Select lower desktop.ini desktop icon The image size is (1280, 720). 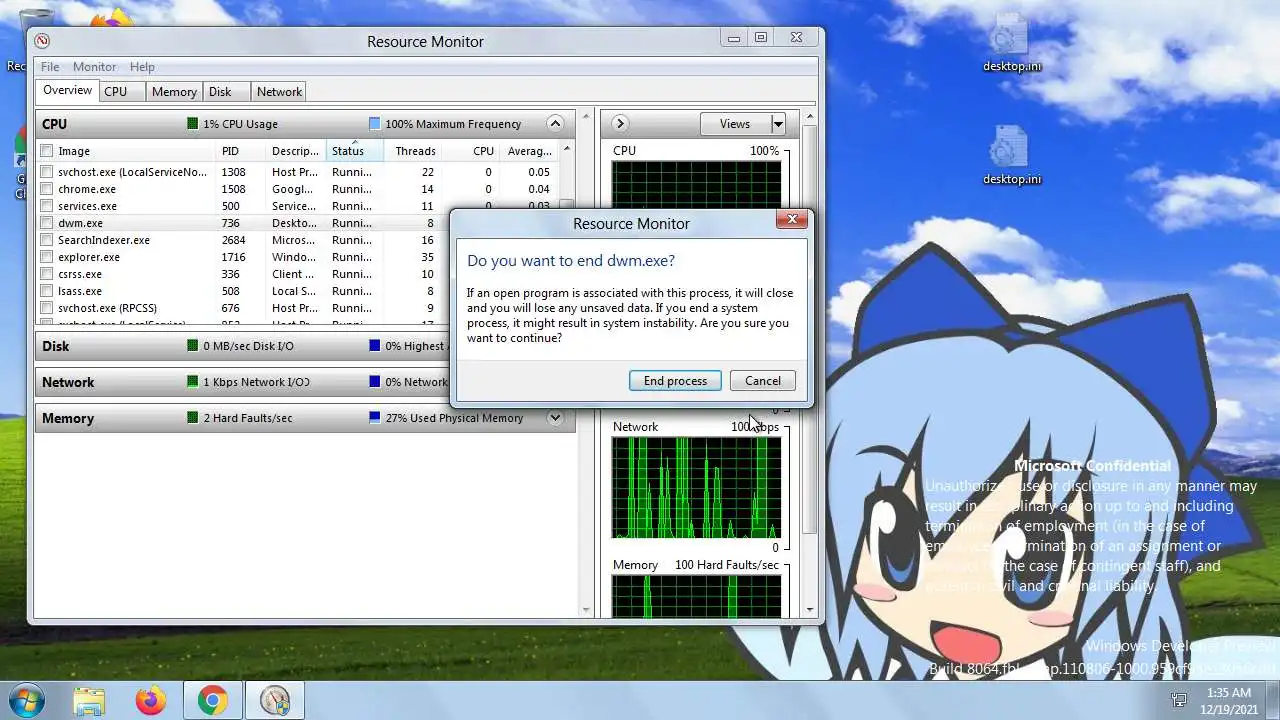[x=1011, y=156]
